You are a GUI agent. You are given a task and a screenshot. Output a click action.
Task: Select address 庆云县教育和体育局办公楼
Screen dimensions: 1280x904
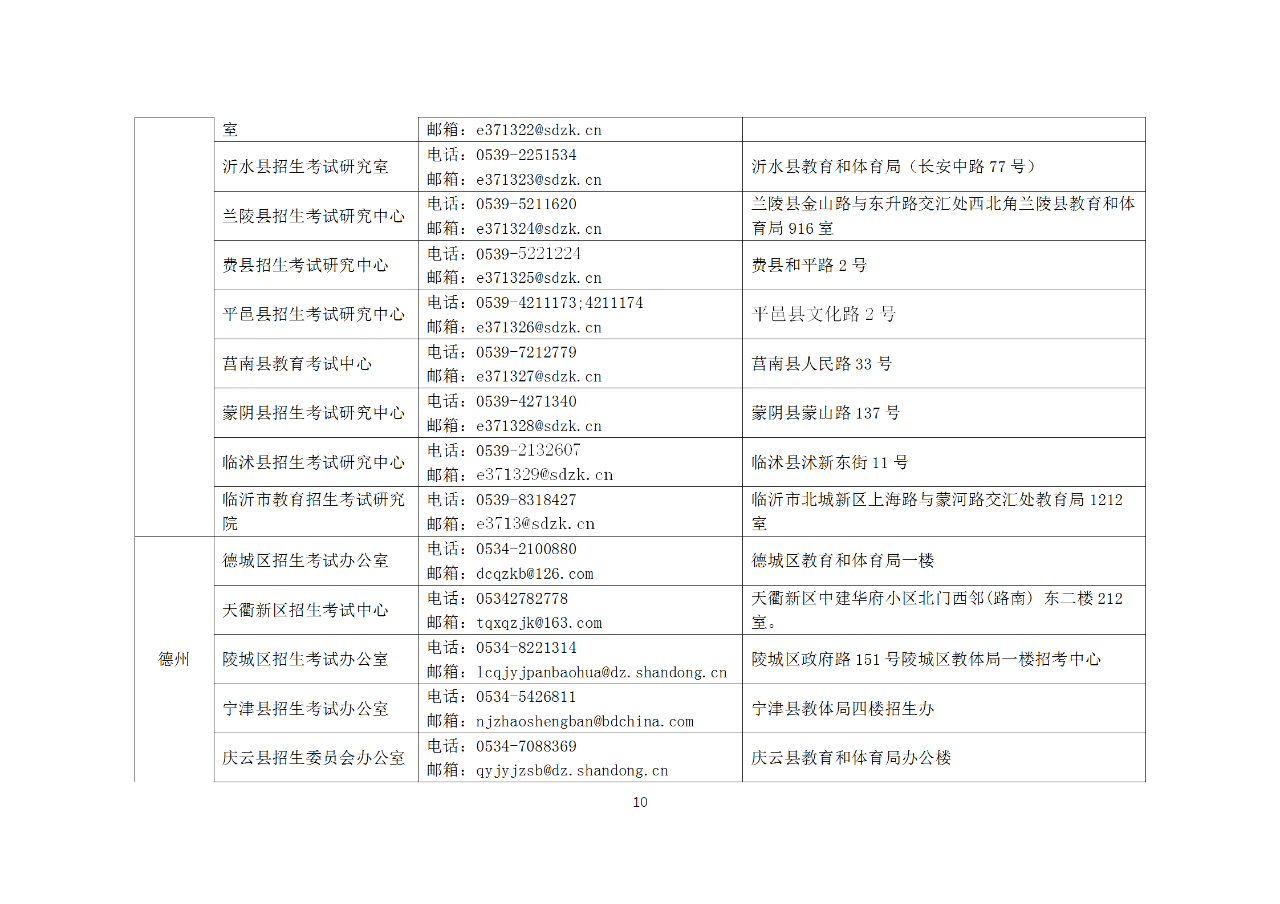(851, 758)
